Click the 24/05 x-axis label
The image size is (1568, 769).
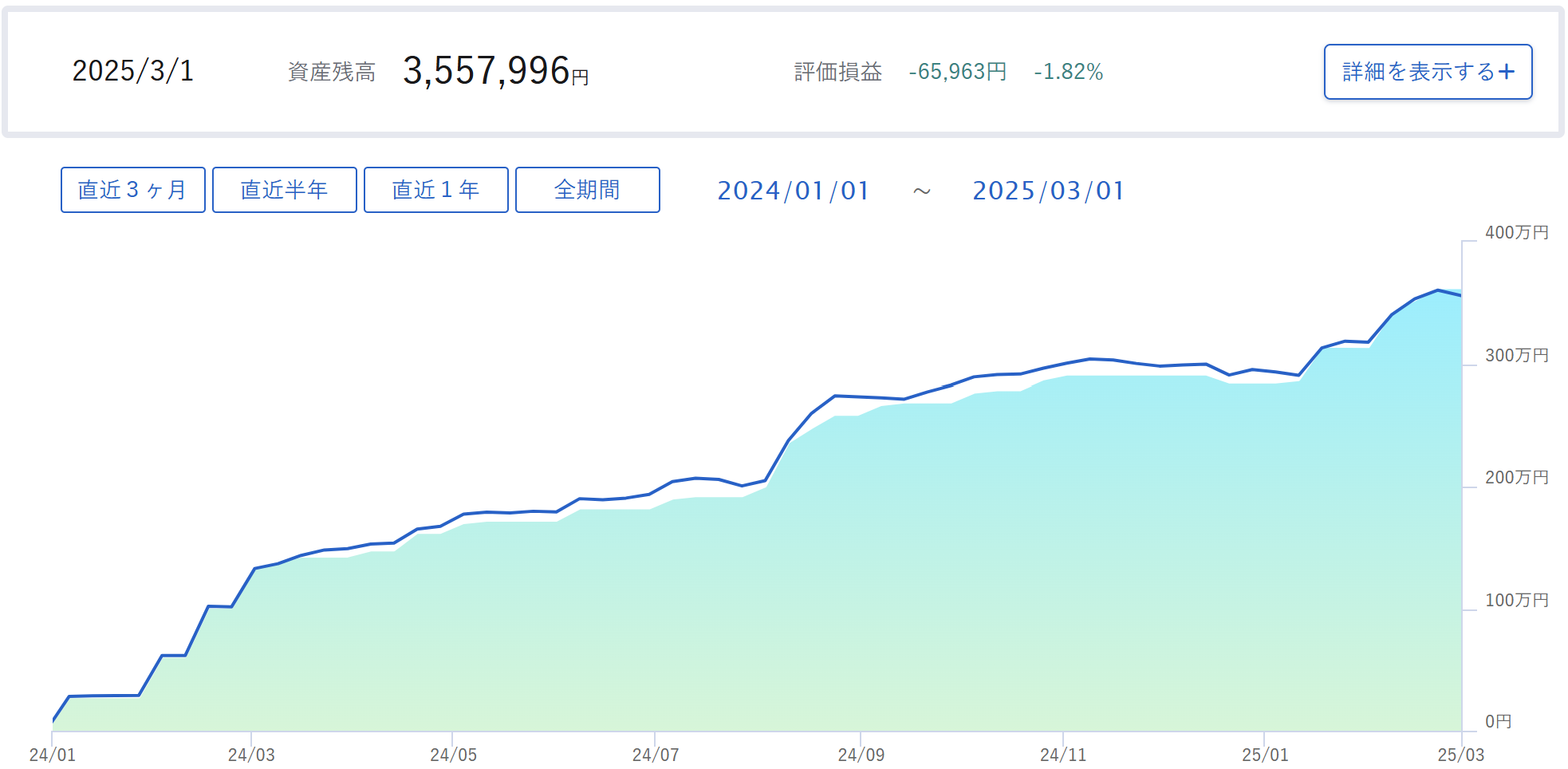point(454,755)
